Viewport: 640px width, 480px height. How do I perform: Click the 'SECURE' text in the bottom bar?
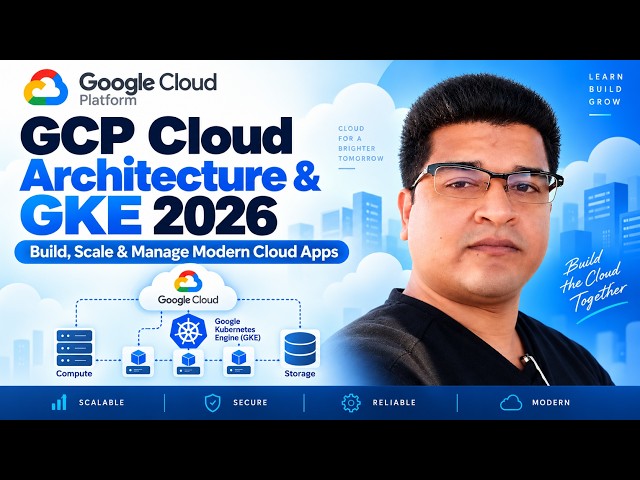(x=250, y=402)
